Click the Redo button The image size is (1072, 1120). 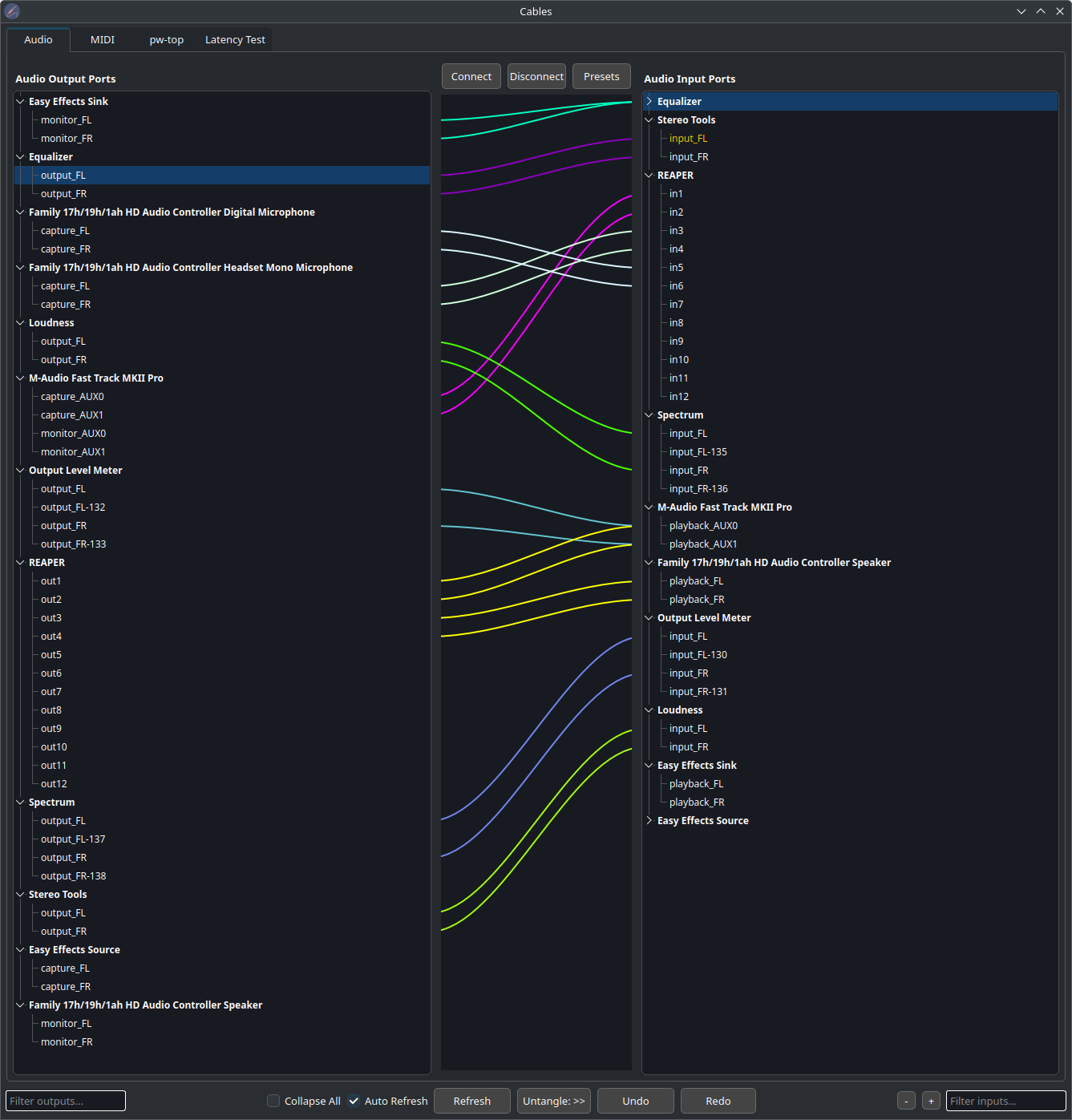coord(718,1101)
